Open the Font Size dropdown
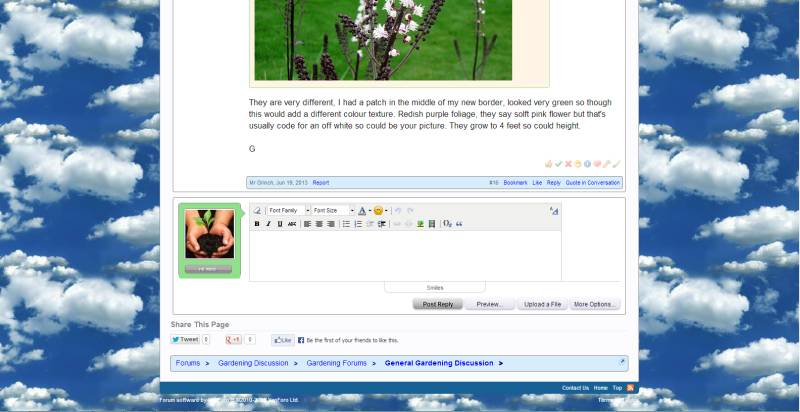Screen dimensions: 800x412 point(333,211)
